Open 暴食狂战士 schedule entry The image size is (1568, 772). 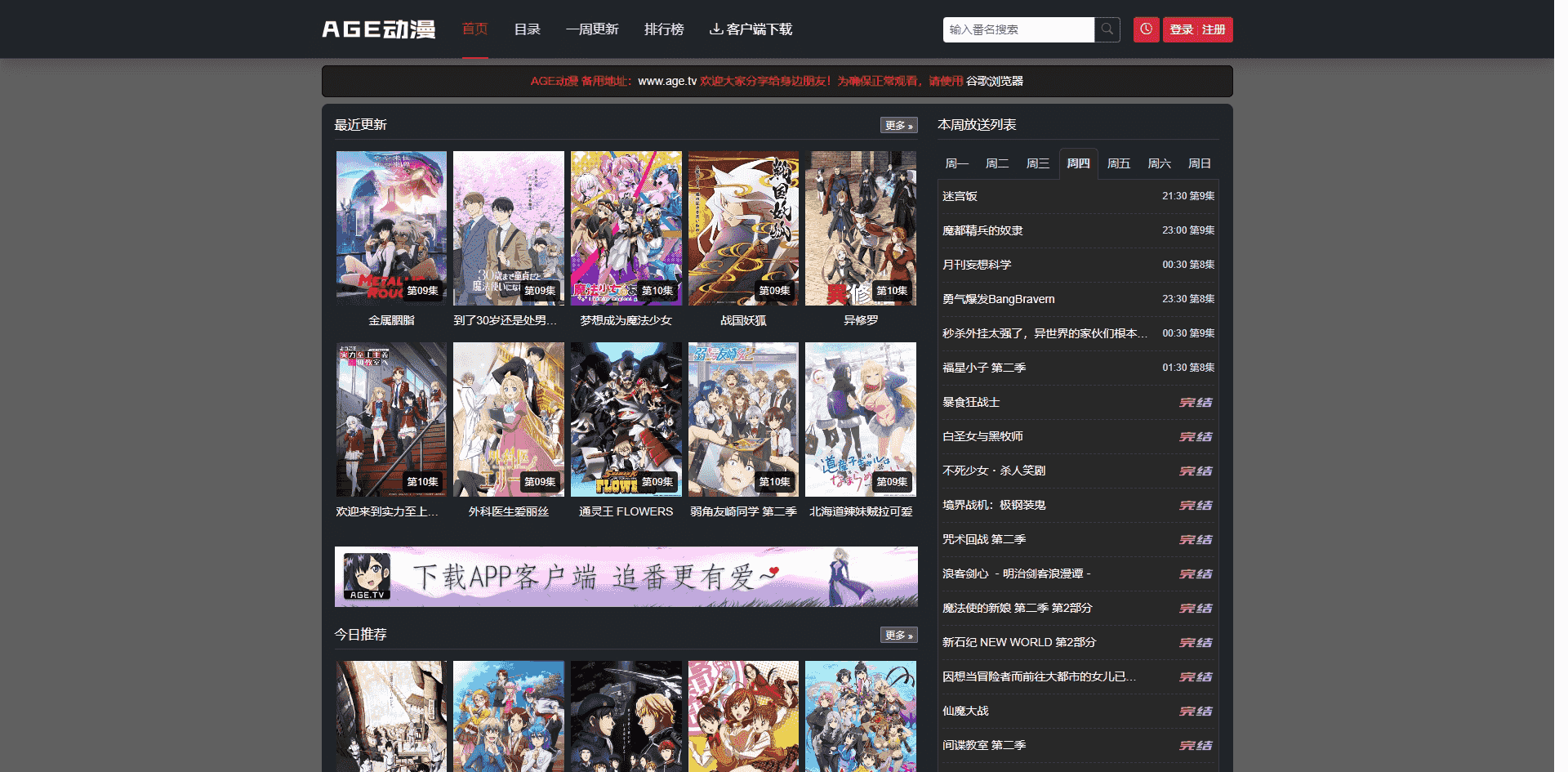pyautogui.click(x=971, y=402)
